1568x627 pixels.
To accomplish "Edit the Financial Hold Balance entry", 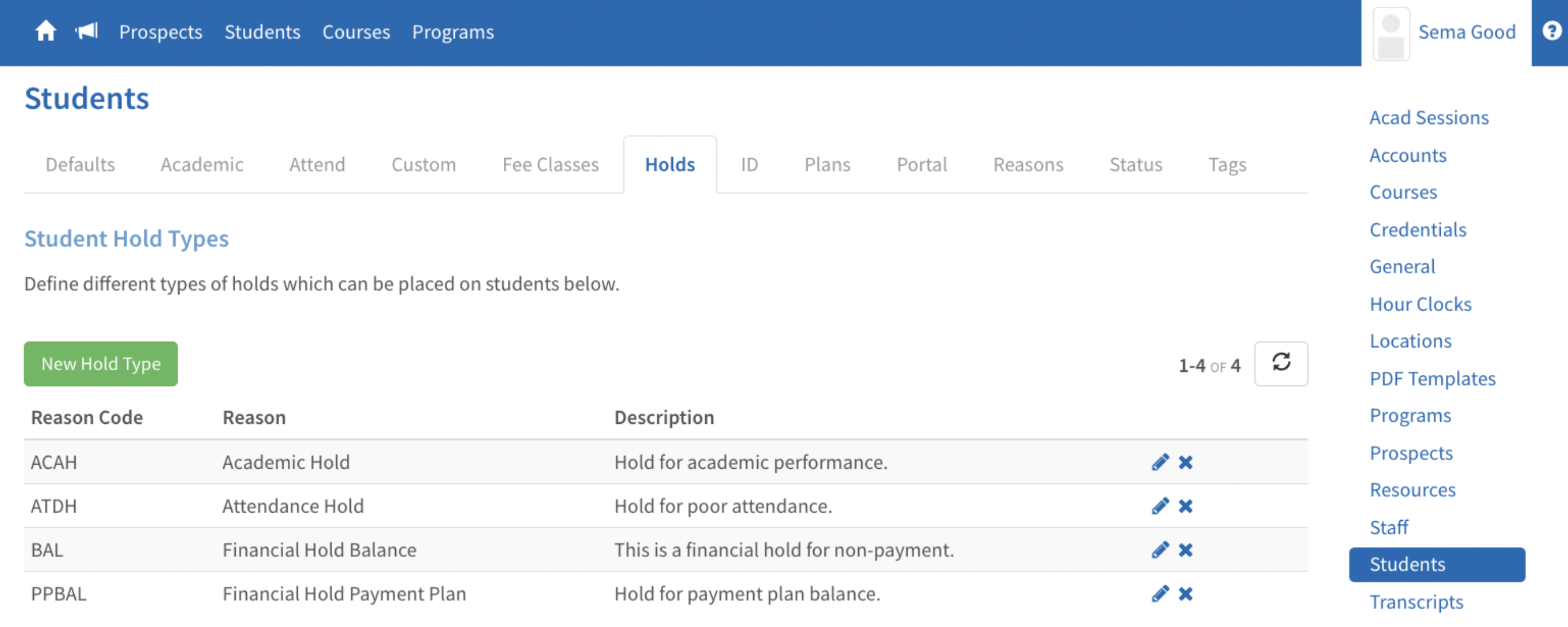I will tap(1160, 550).
